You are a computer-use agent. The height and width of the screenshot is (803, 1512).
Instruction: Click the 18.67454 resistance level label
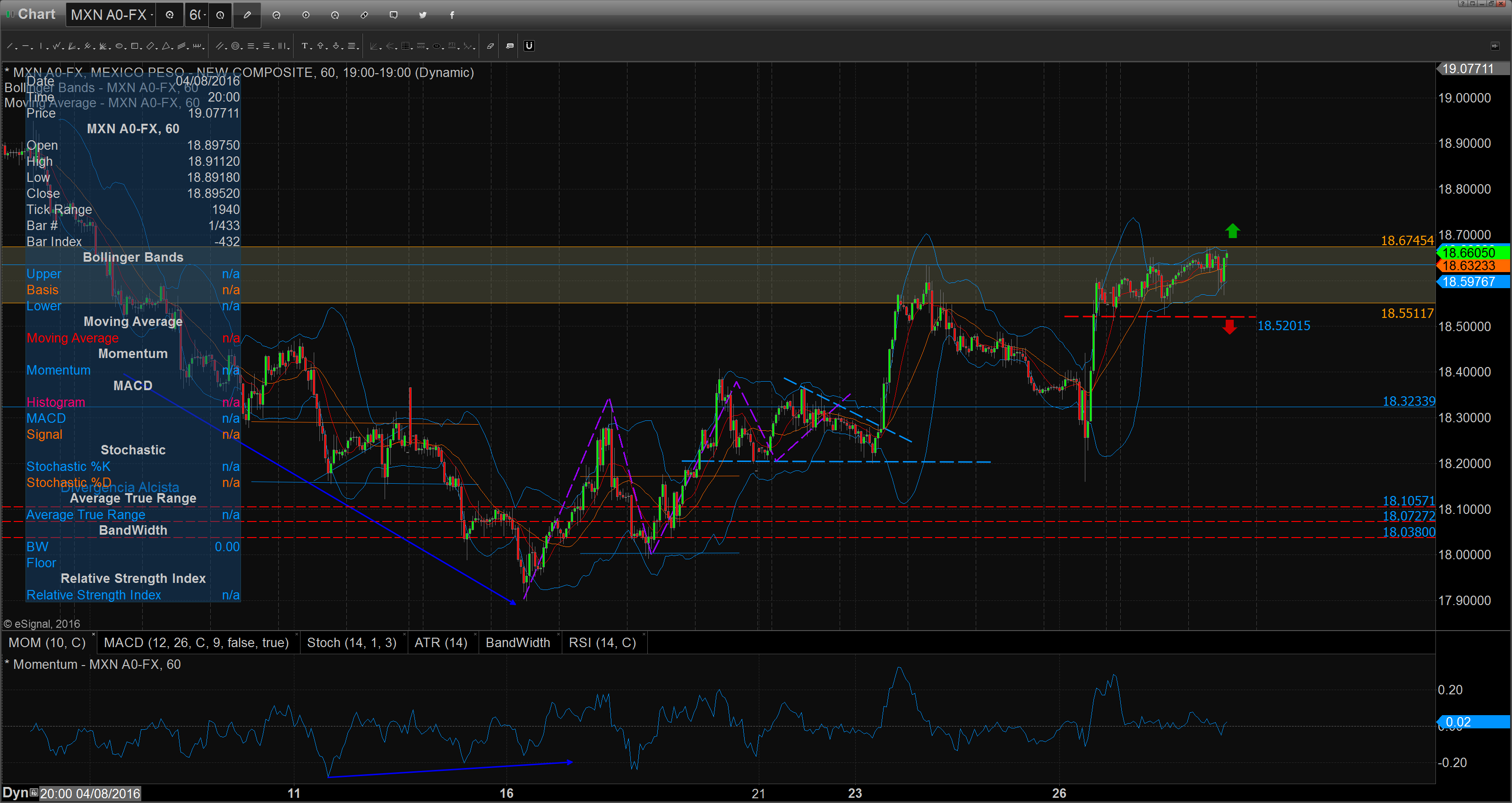pos(1407,241)
